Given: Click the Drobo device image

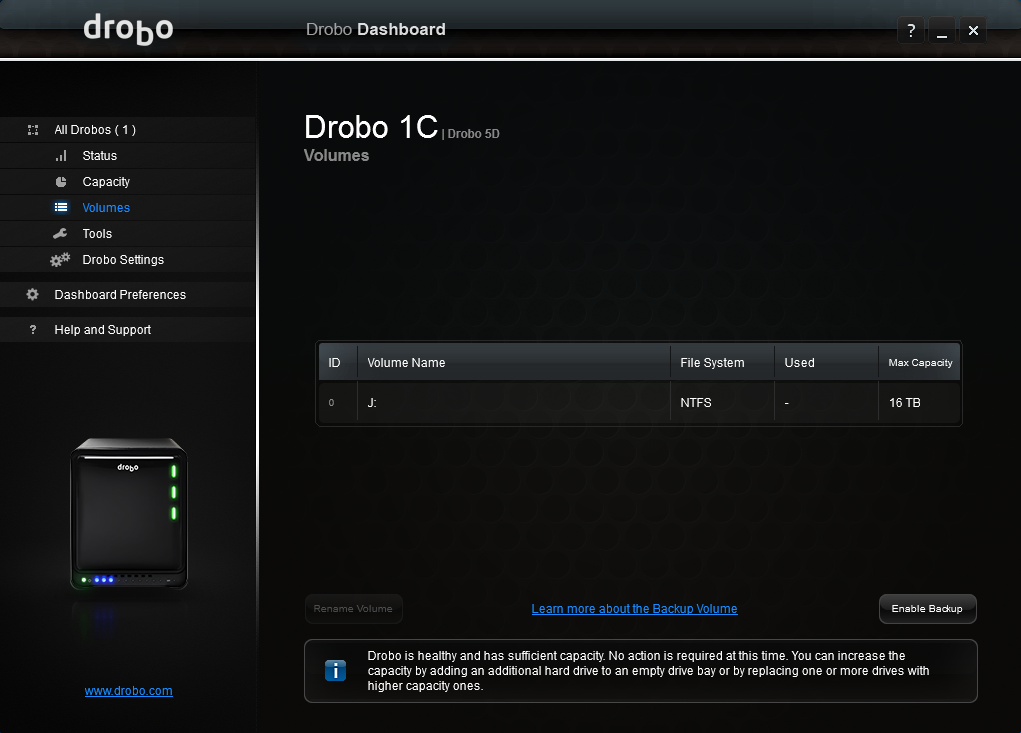Looking at the screenshot, I should click(128, 514).
